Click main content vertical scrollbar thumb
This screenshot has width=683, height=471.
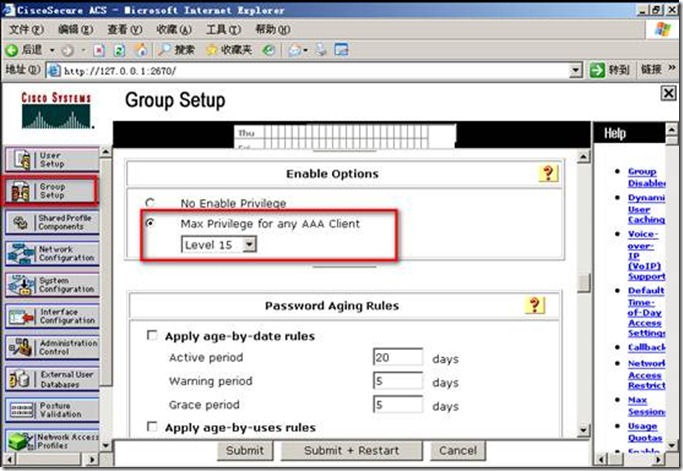(584, 282)
